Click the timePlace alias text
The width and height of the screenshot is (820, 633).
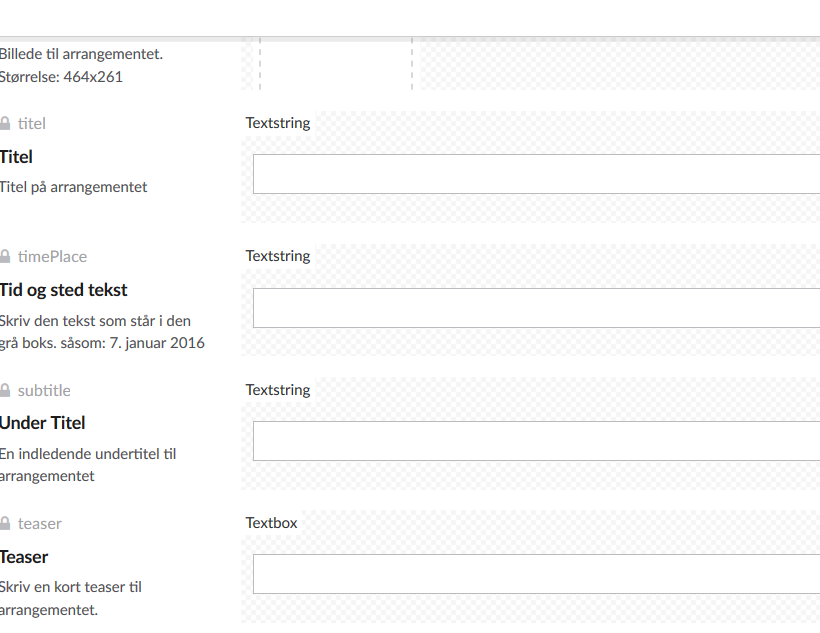(x=52, y=256)
